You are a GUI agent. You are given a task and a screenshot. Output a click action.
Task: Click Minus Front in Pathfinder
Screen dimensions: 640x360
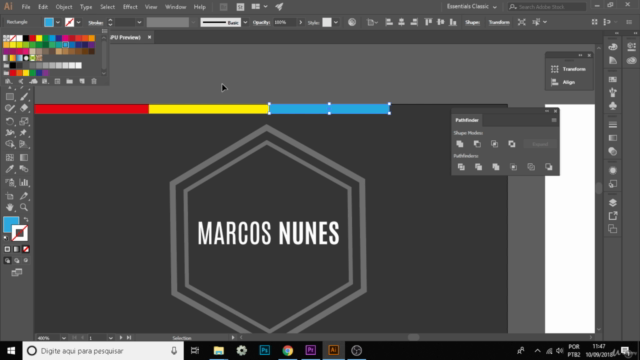tap(477, 144)
